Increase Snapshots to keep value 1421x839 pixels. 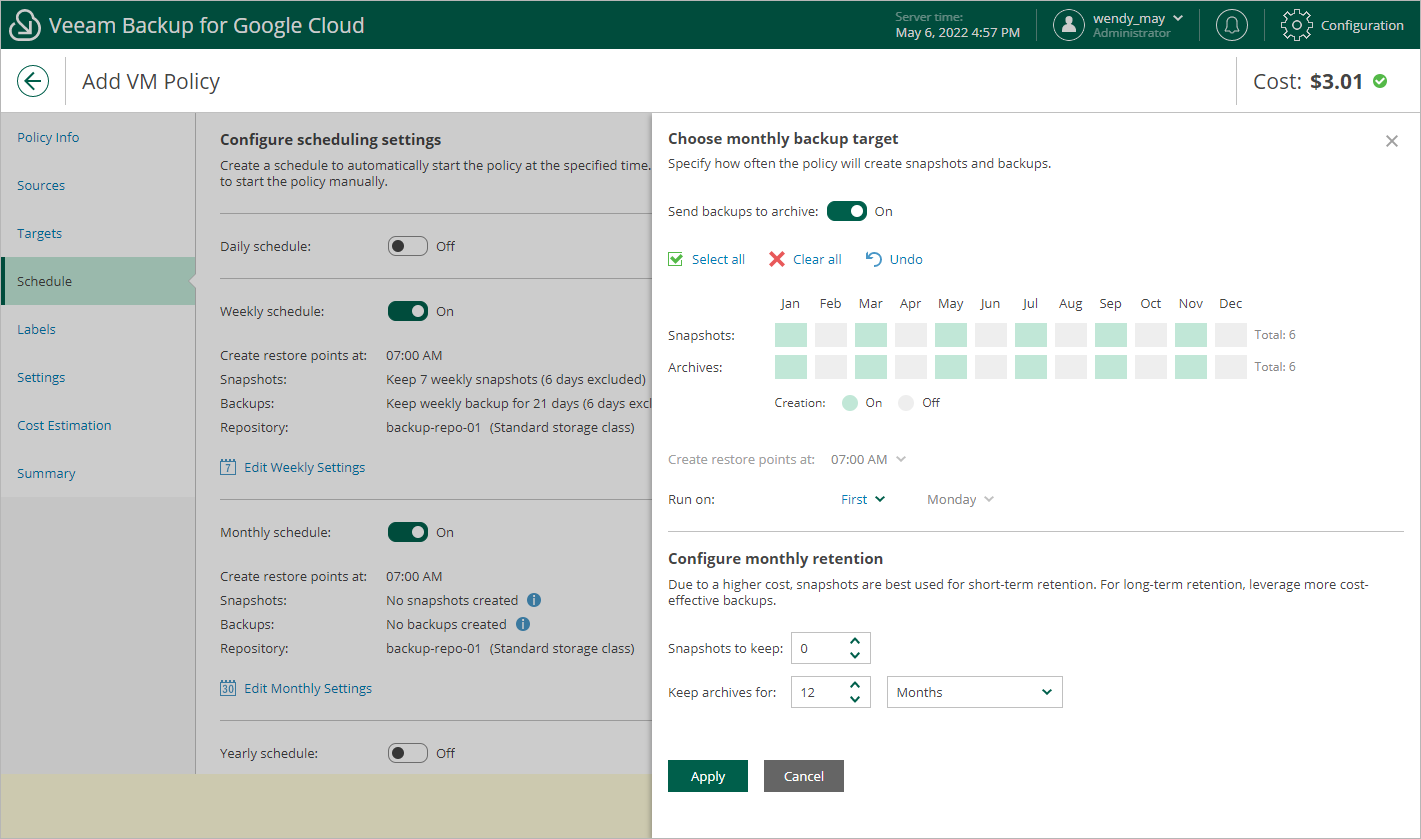[855, 641]
